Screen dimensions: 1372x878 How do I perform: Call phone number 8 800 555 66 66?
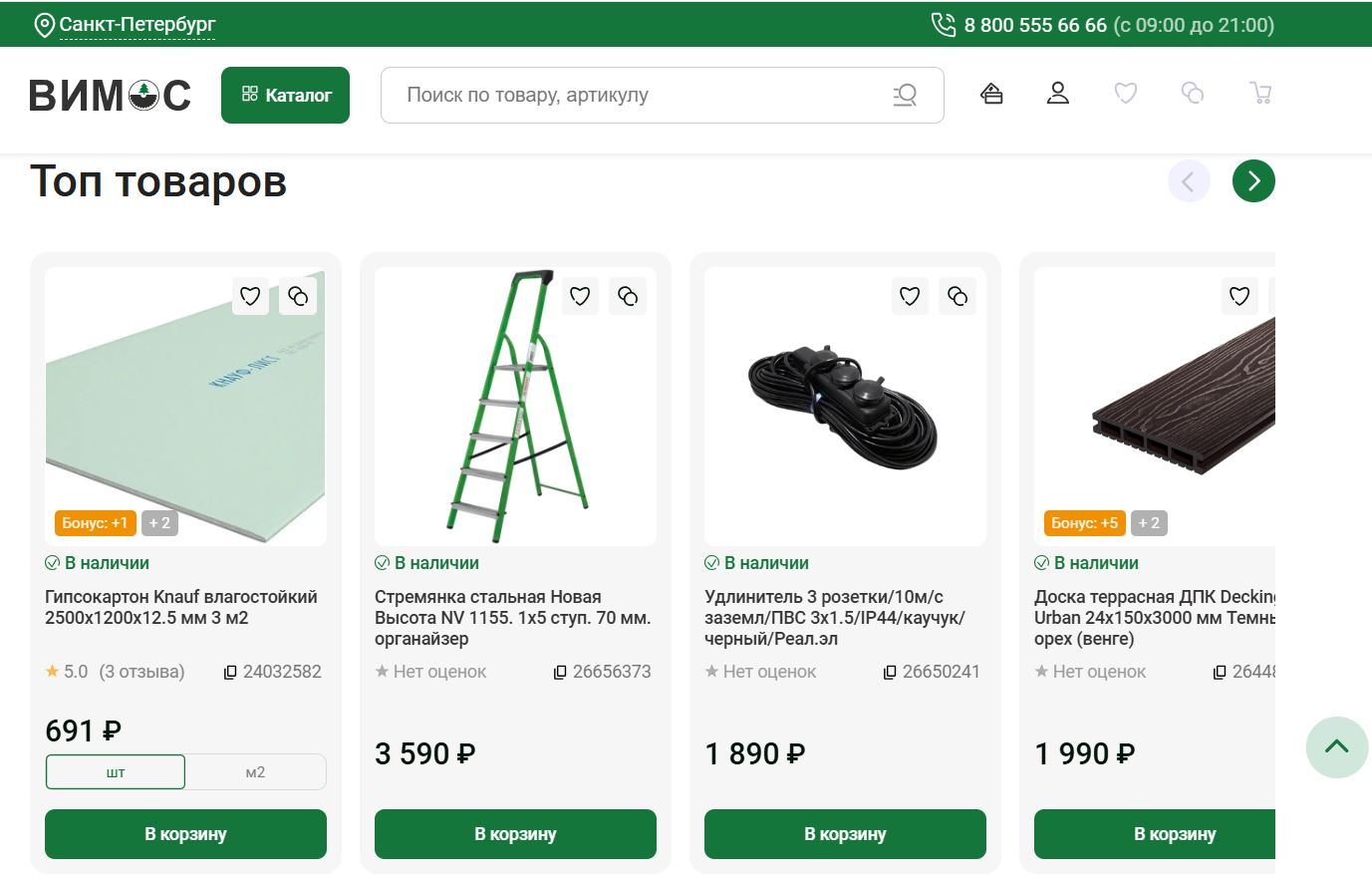click(1034, 25)
